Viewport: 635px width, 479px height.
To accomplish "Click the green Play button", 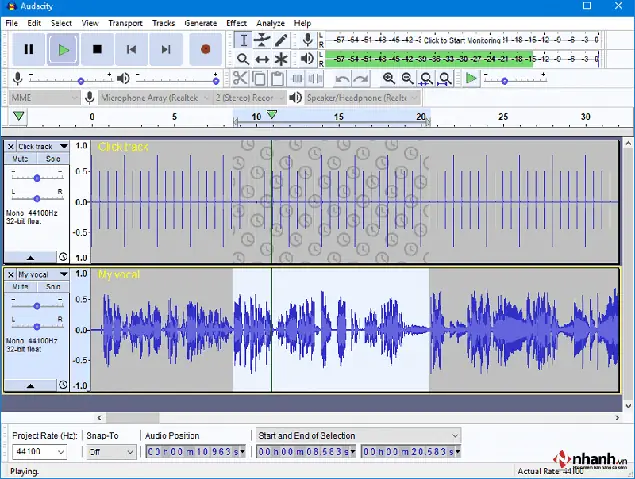I will tap(63, 49).
